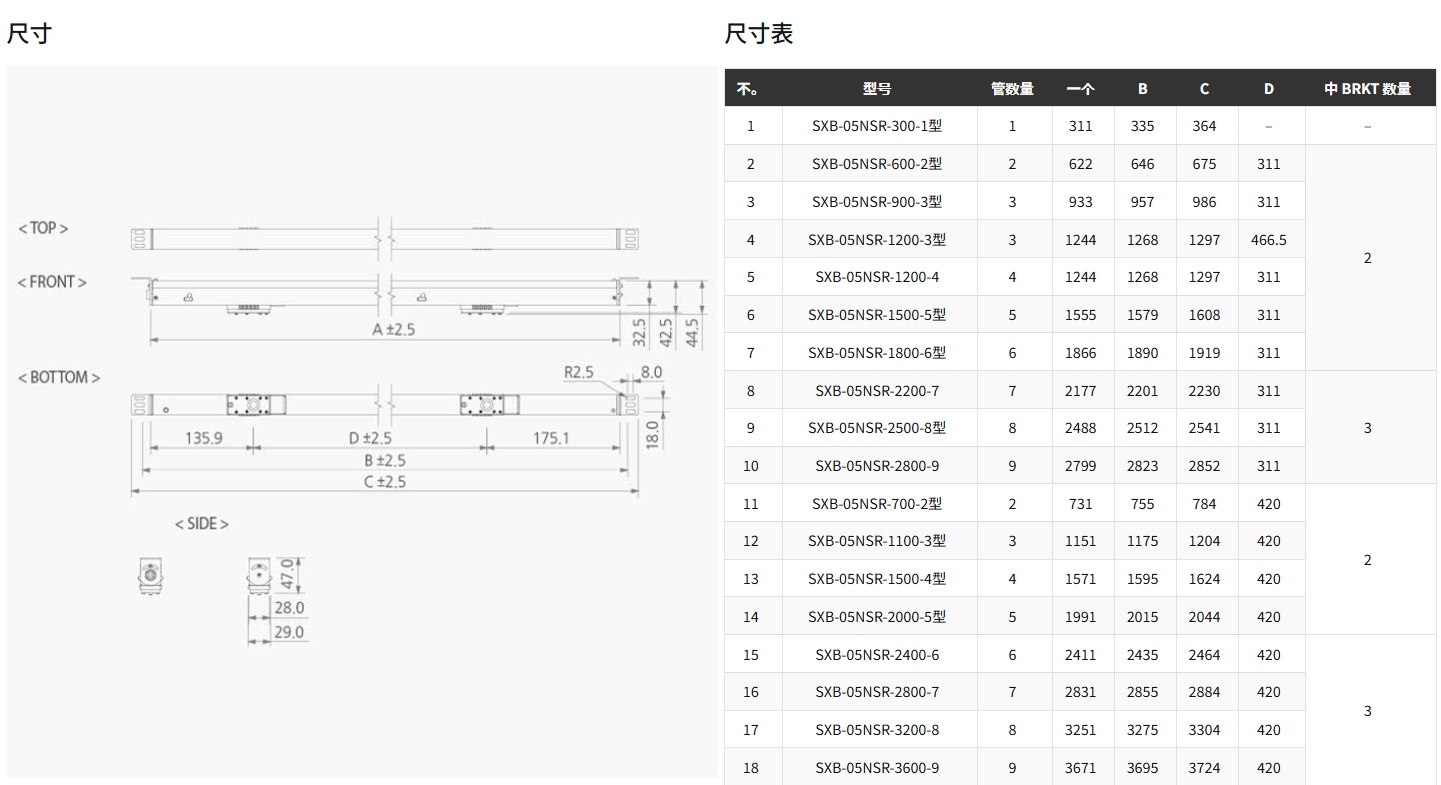Select model SXB-05NSR-300-1型 in the table
The image size is (1441, 785).
coord(877,126)
